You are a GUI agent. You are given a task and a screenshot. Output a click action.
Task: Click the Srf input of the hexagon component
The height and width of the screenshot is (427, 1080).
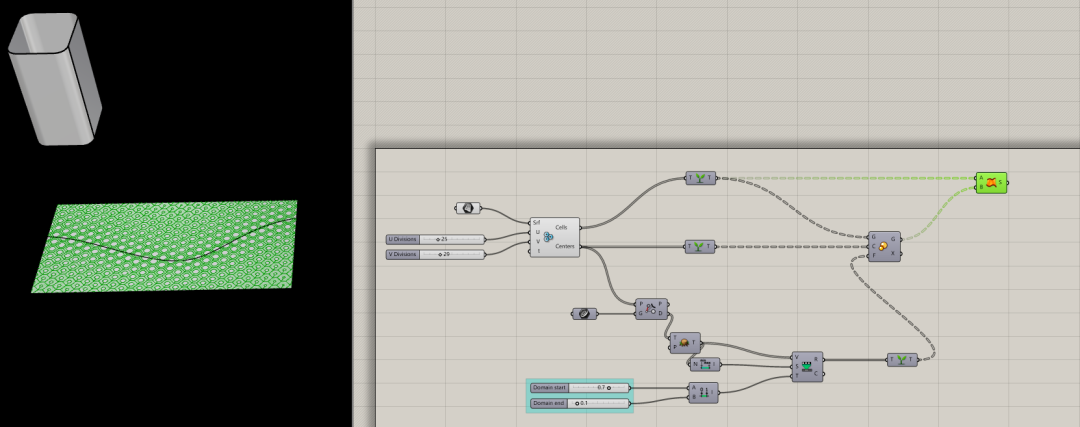536,223
